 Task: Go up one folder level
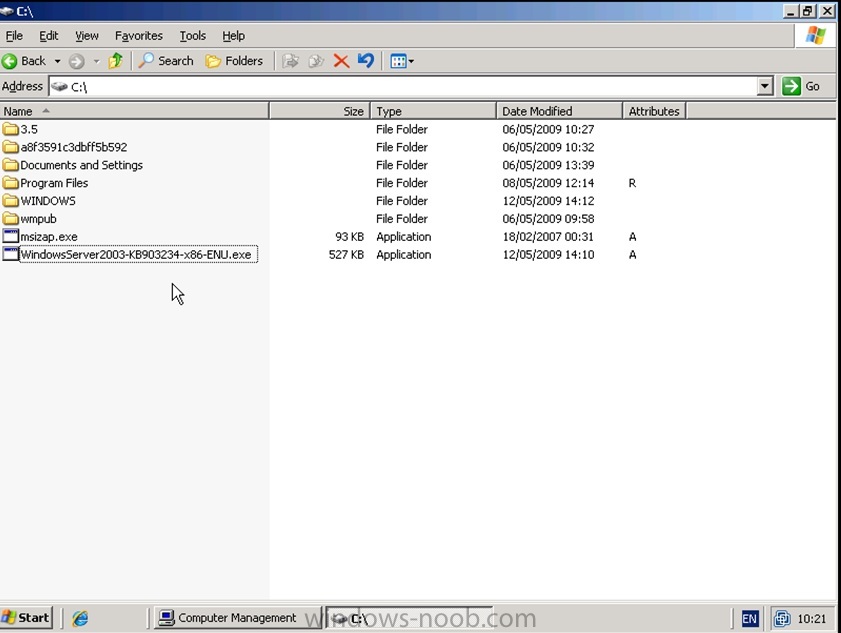click(115, 61)
